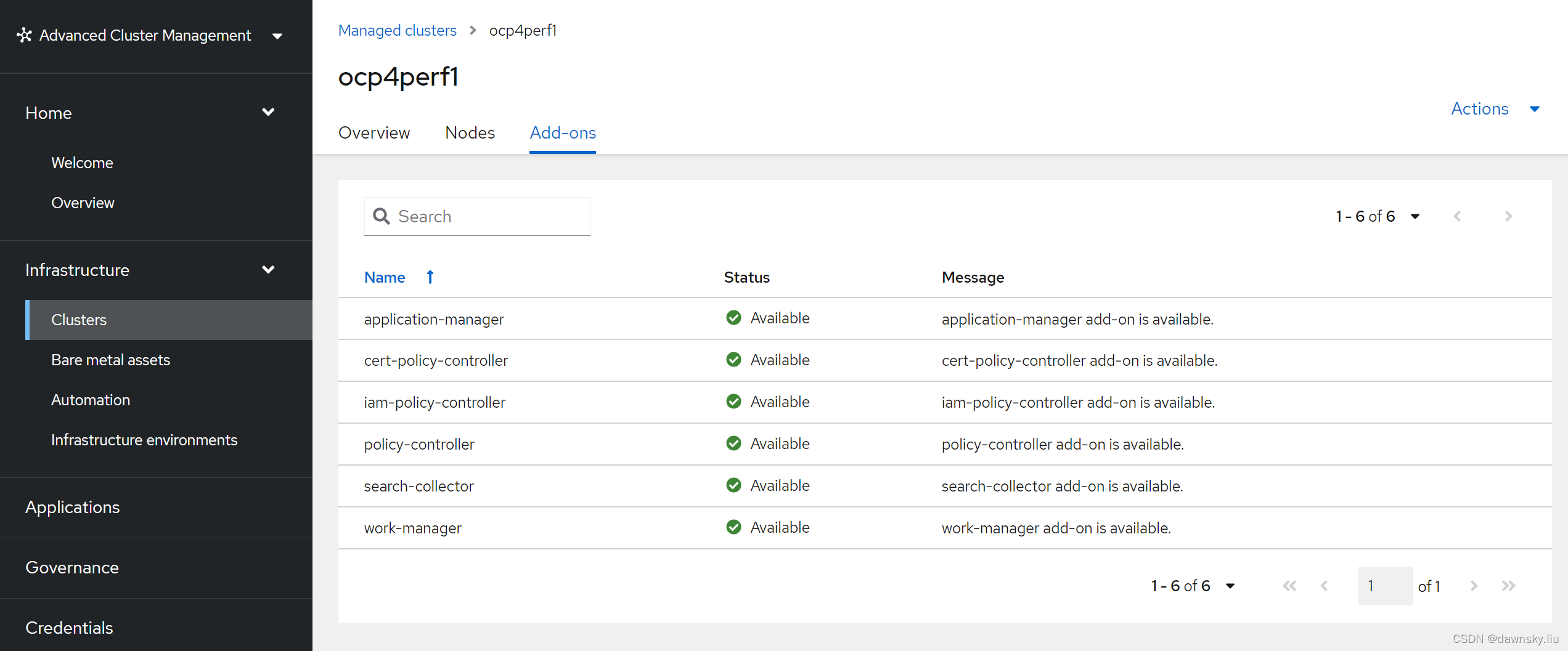The width and height of the screenshot is (1568, 651).
Task: Open the Managed clusters breadcrumb link
Action: (x=398, y=30)
